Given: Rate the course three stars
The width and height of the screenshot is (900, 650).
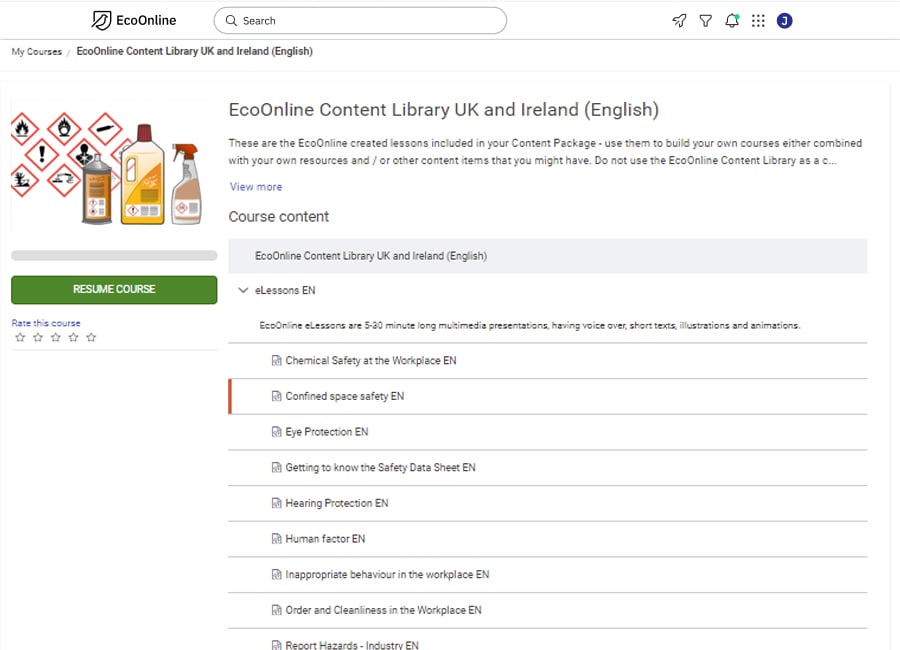Looking at the screenshot, I should [56, 337].
